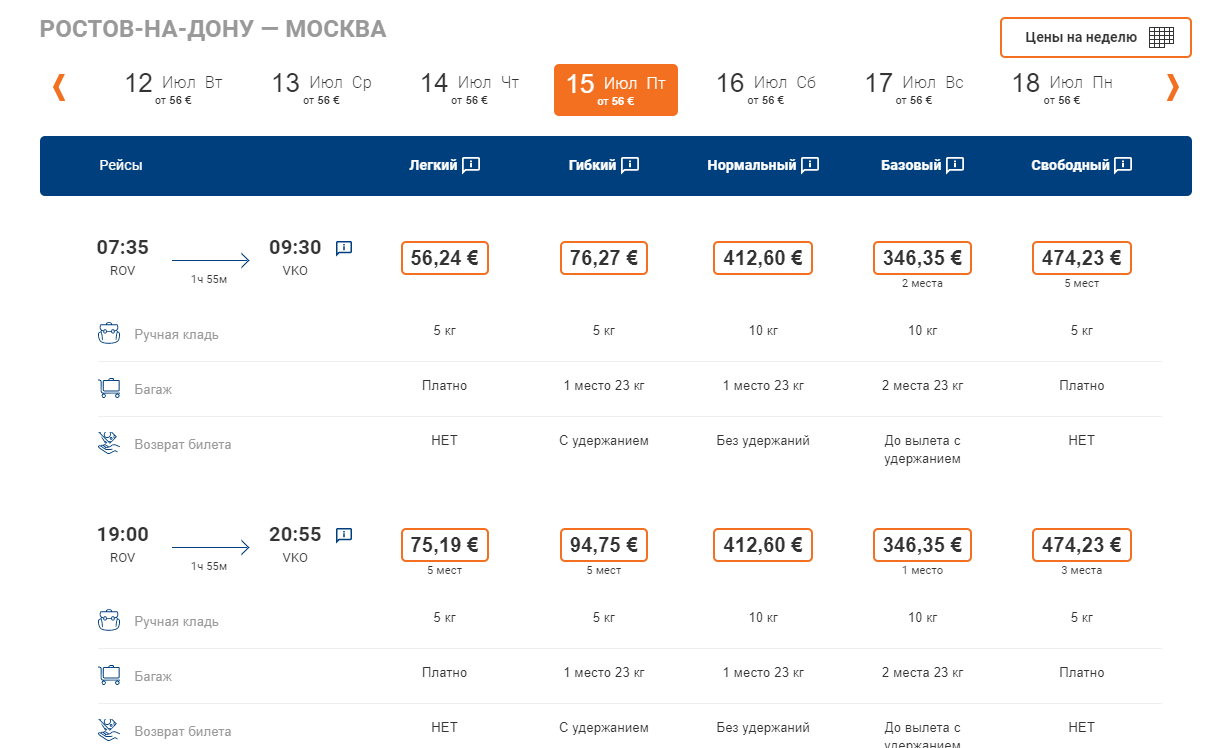
Task: Select the 18 Июл Пн date tab
Action: tap(1062, 88)
